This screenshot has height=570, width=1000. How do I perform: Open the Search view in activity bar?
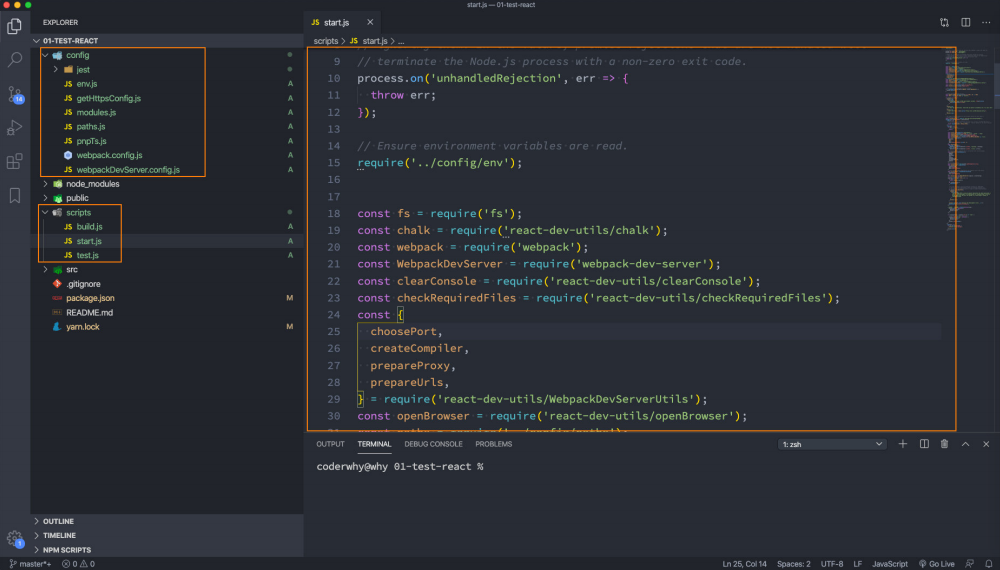[15, 60]
